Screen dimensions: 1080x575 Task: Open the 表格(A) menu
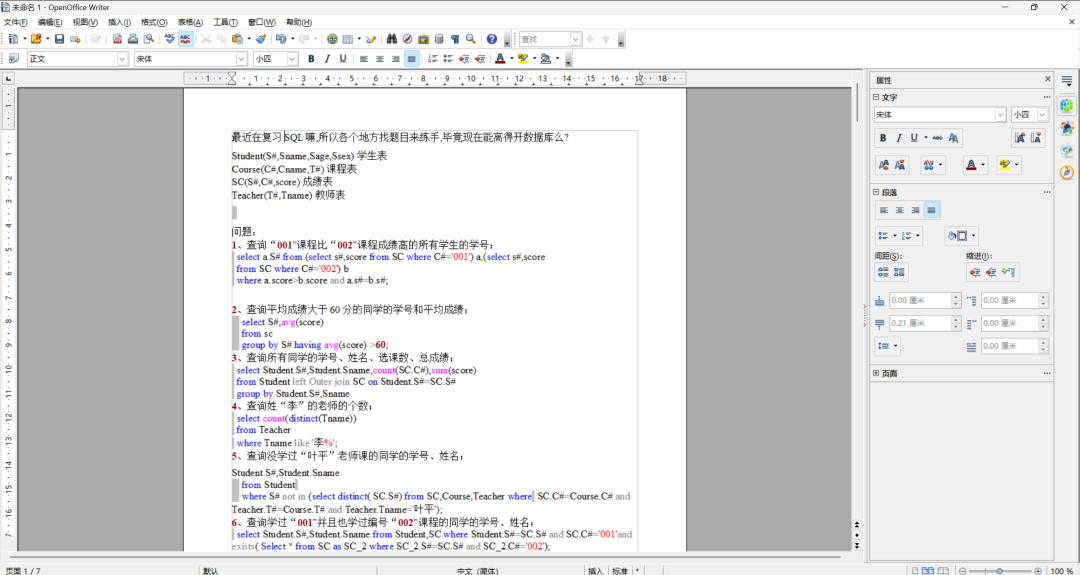click(190, 22)
